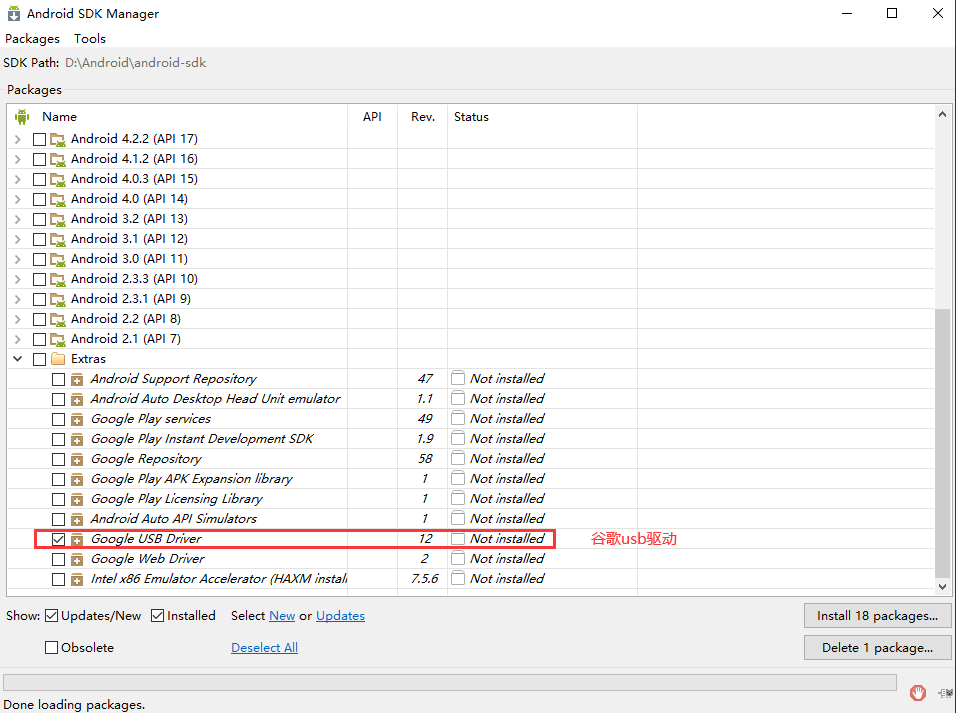The width and height of the screenshot is (956, 713).
Task: Click the Android Support Repository package icon
Action: pyautogui.click(x=77, y=380)
